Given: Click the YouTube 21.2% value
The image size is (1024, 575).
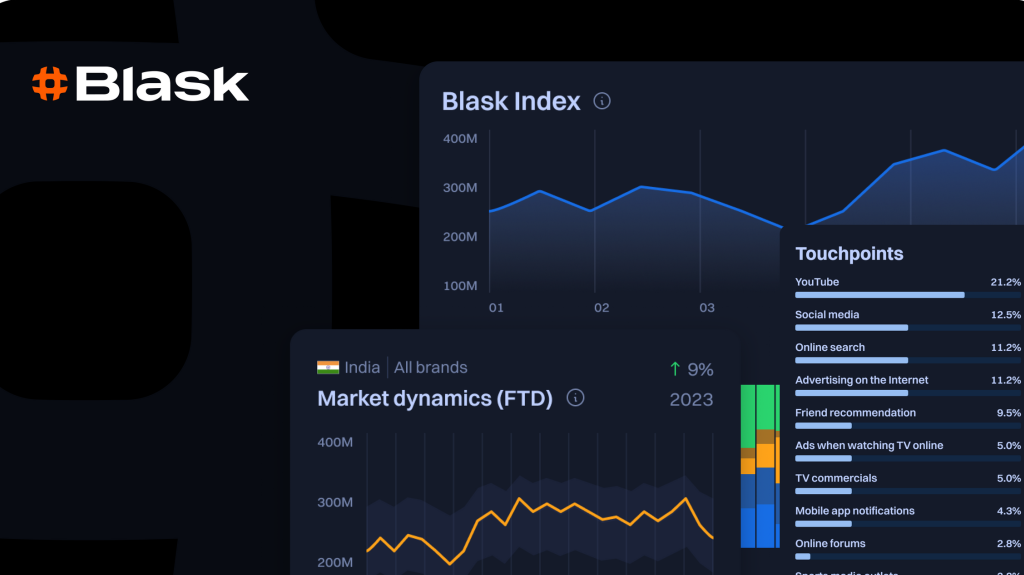Looking at the screenshot, I should pos(1006,282).
